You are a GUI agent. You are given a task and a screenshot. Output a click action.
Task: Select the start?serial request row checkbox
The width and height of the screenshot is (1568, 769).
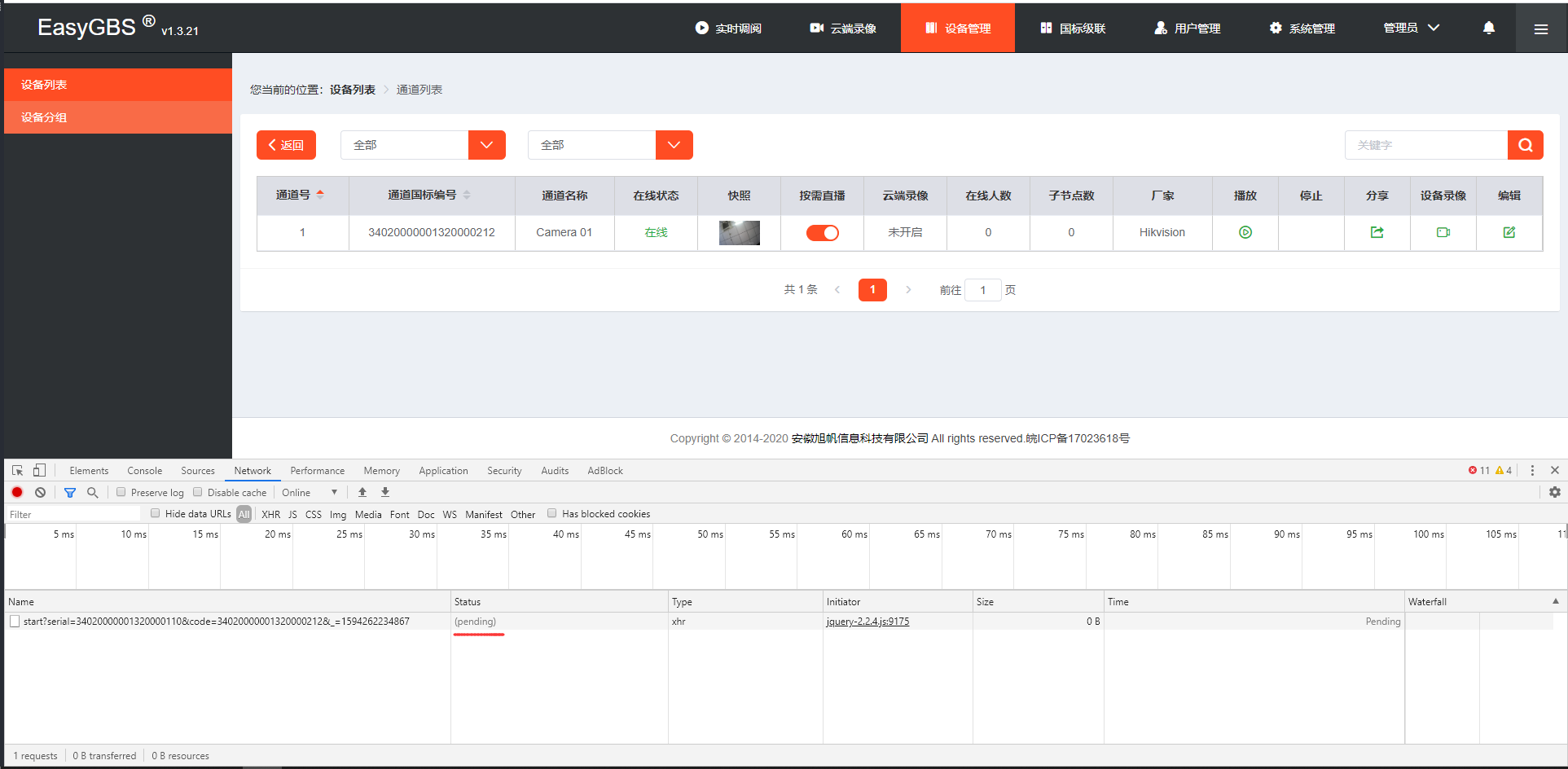(x=15, y=622)
